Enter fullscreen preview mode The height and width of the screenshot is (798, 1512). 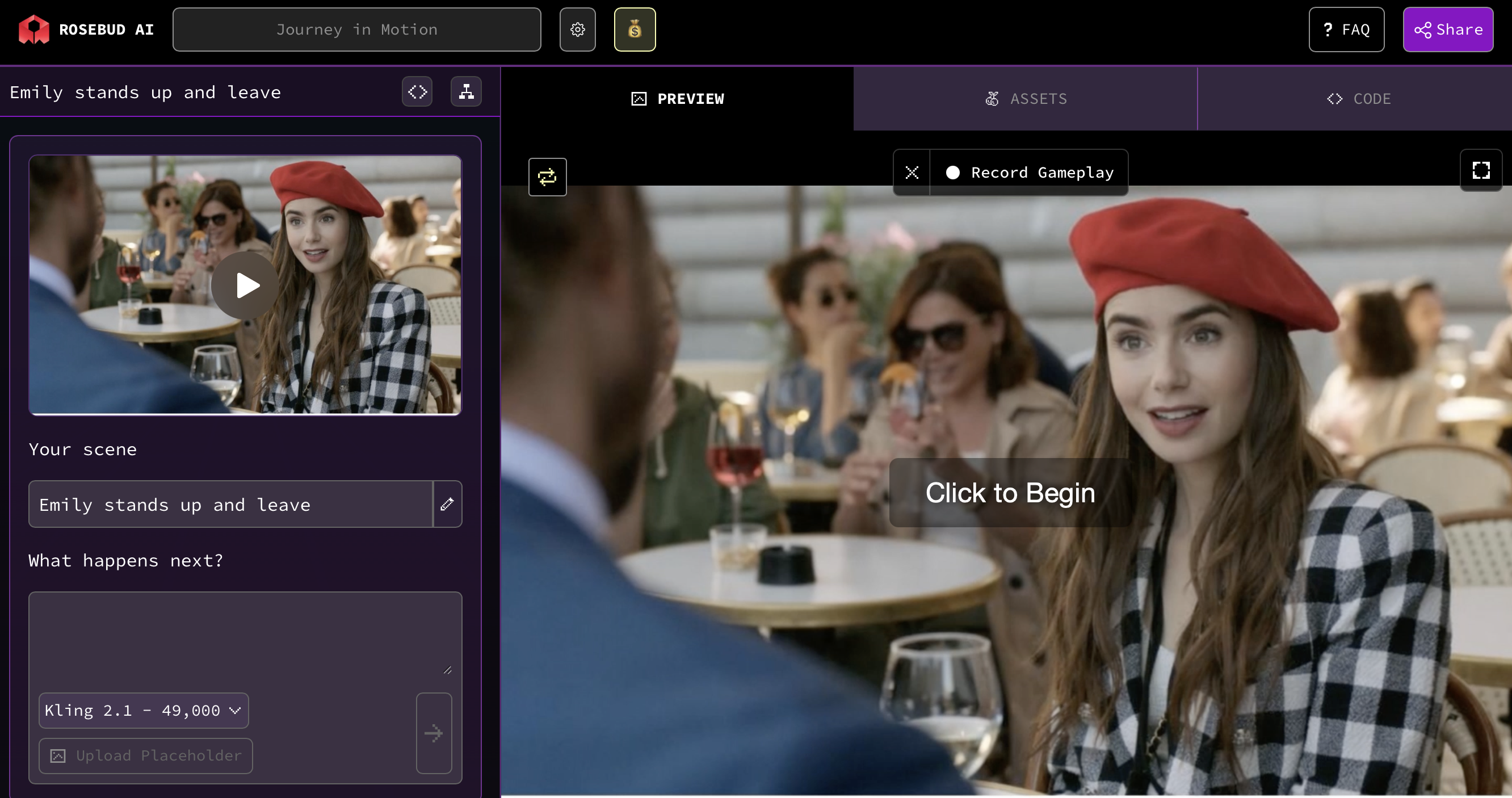[1480, 171]
